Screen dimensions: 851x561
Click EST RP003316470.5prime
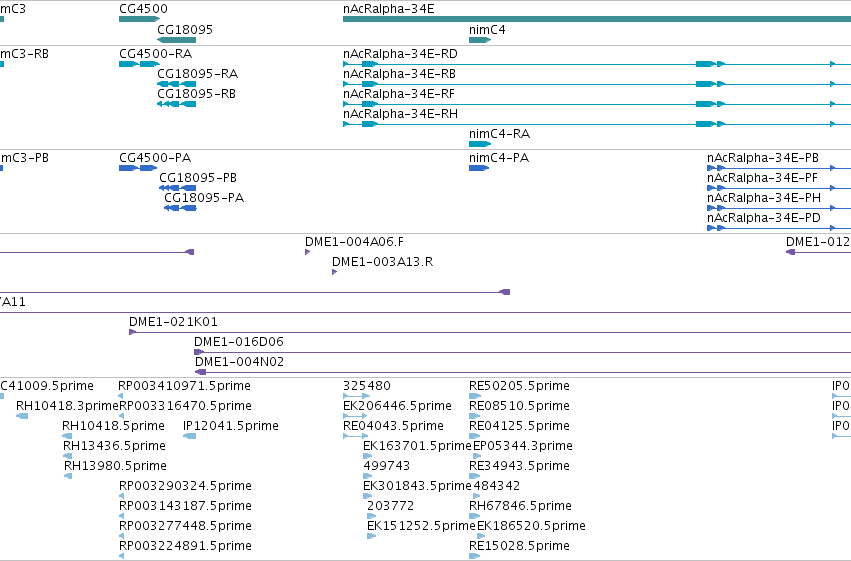click(x=122, y=416)
